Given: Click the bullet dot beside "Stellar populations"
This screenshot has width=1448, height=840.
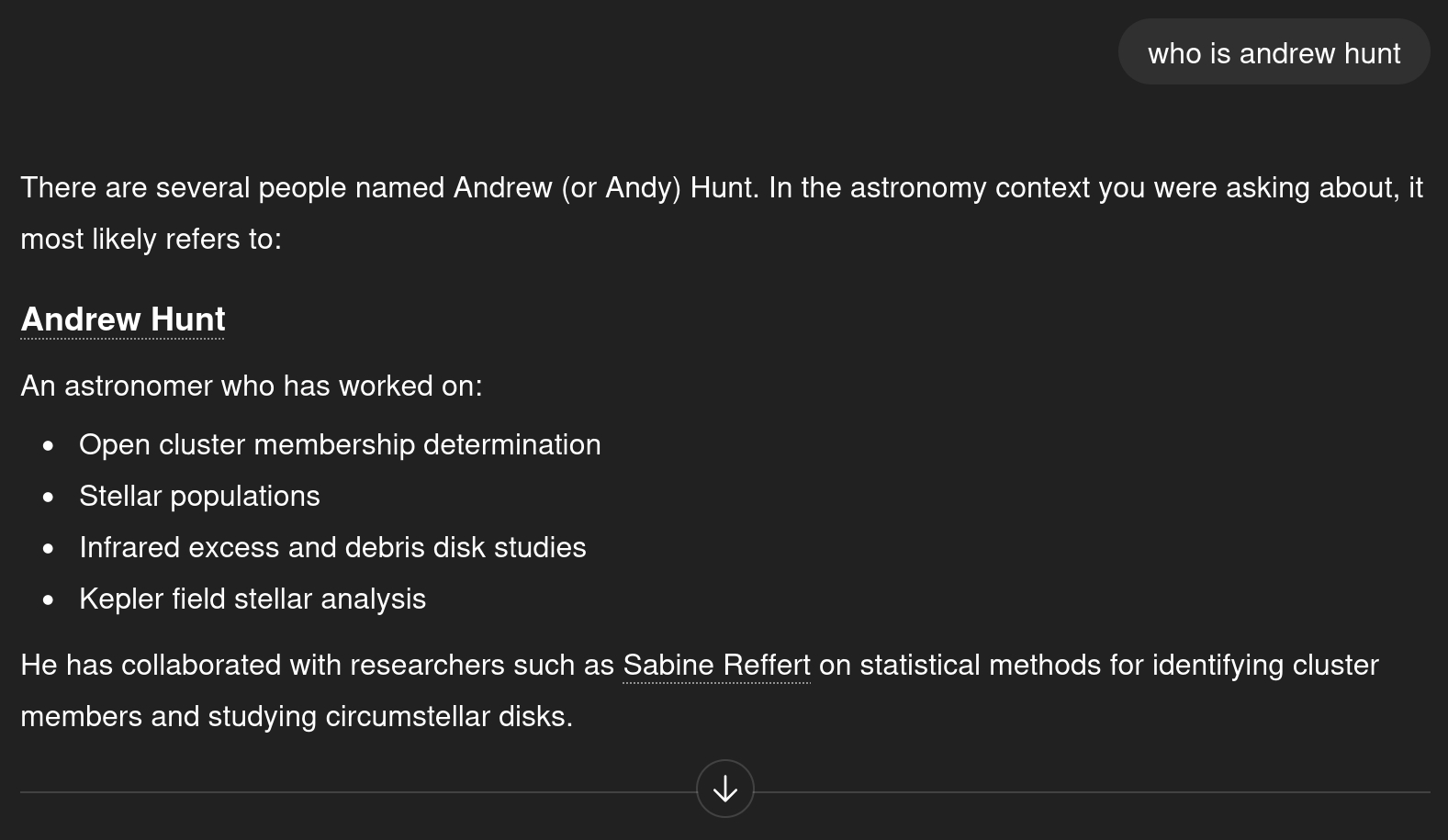Looking at the screenshot, I should (49, 497).
